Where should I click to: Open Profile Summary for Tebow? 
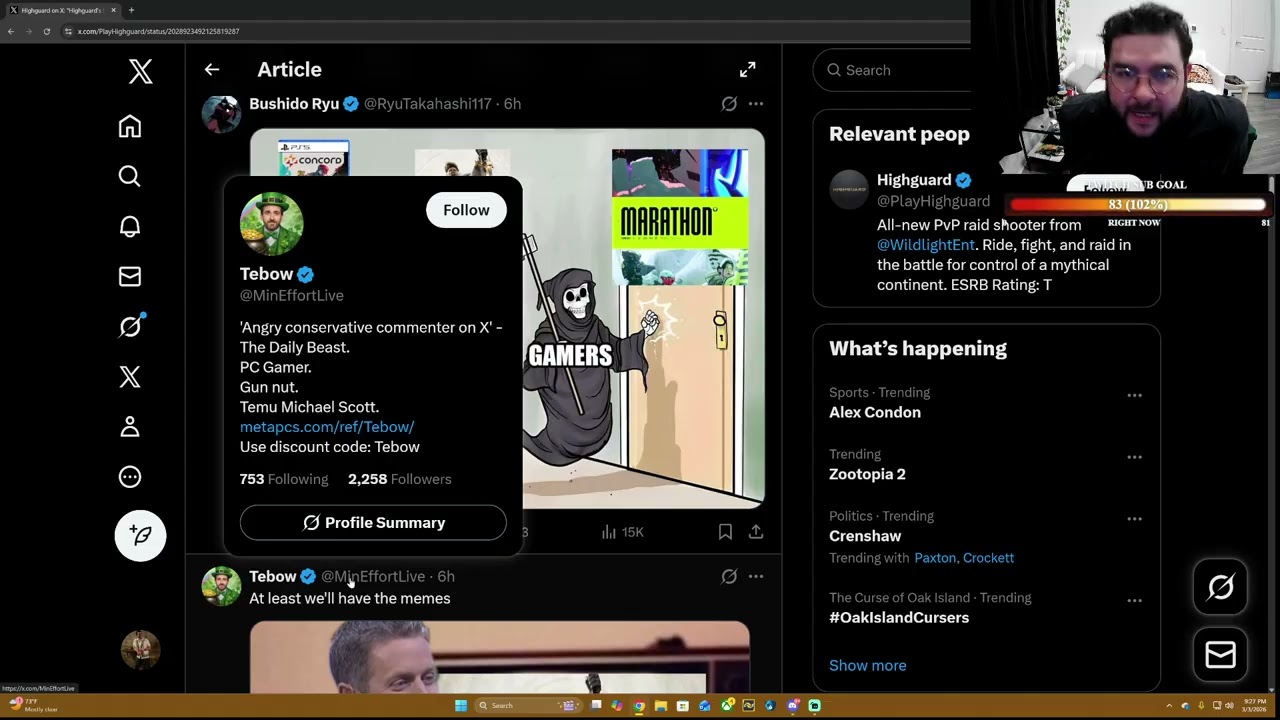coord(373,523)
